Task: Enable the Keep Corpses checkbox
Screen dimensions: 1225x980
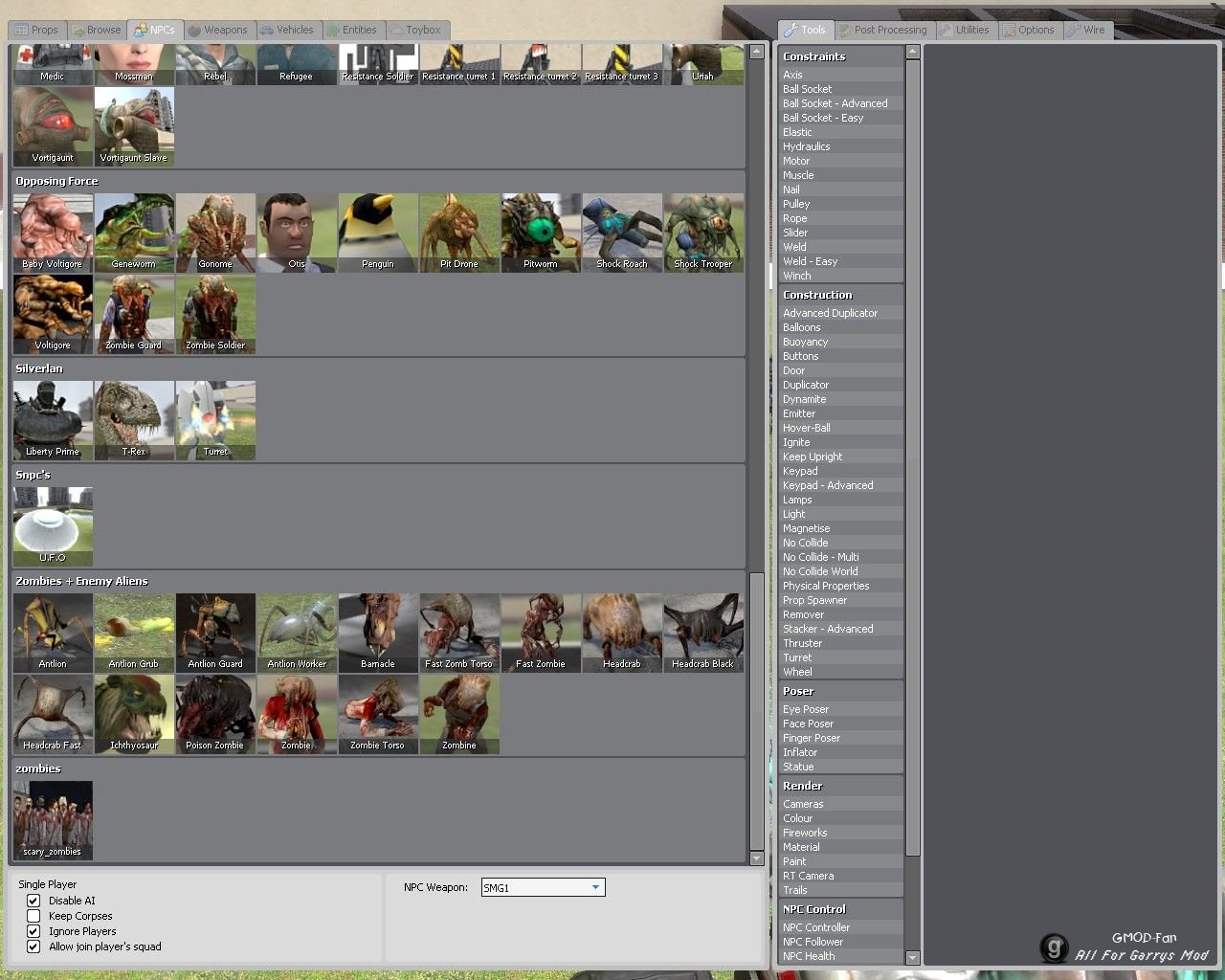Action: coord(33,916)
